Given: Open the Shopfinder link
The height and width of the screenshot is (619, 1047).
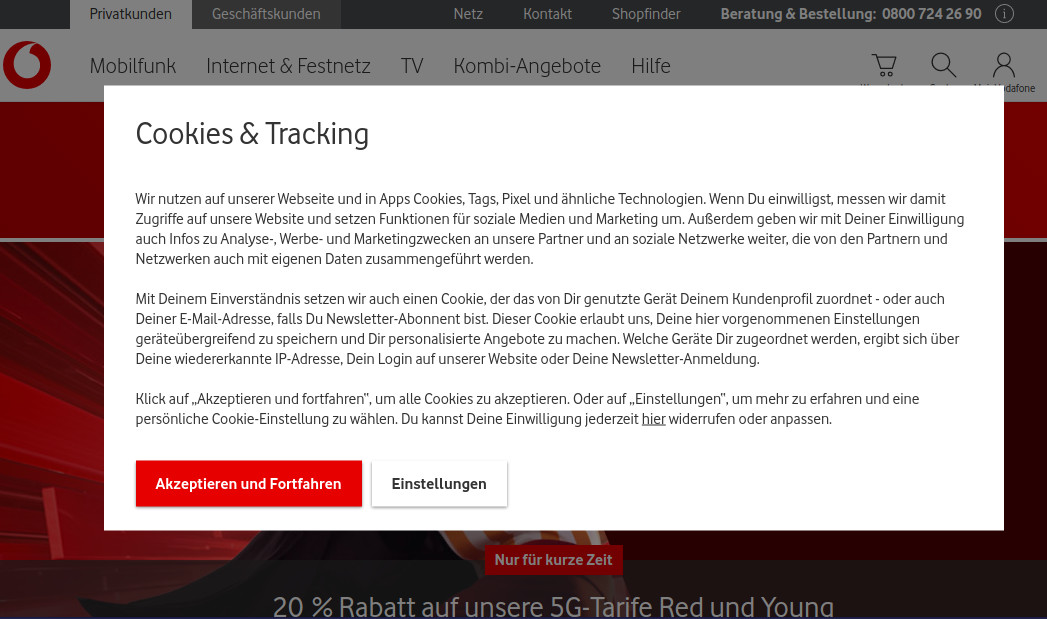Looking at the screenshot, I should 646,14.
